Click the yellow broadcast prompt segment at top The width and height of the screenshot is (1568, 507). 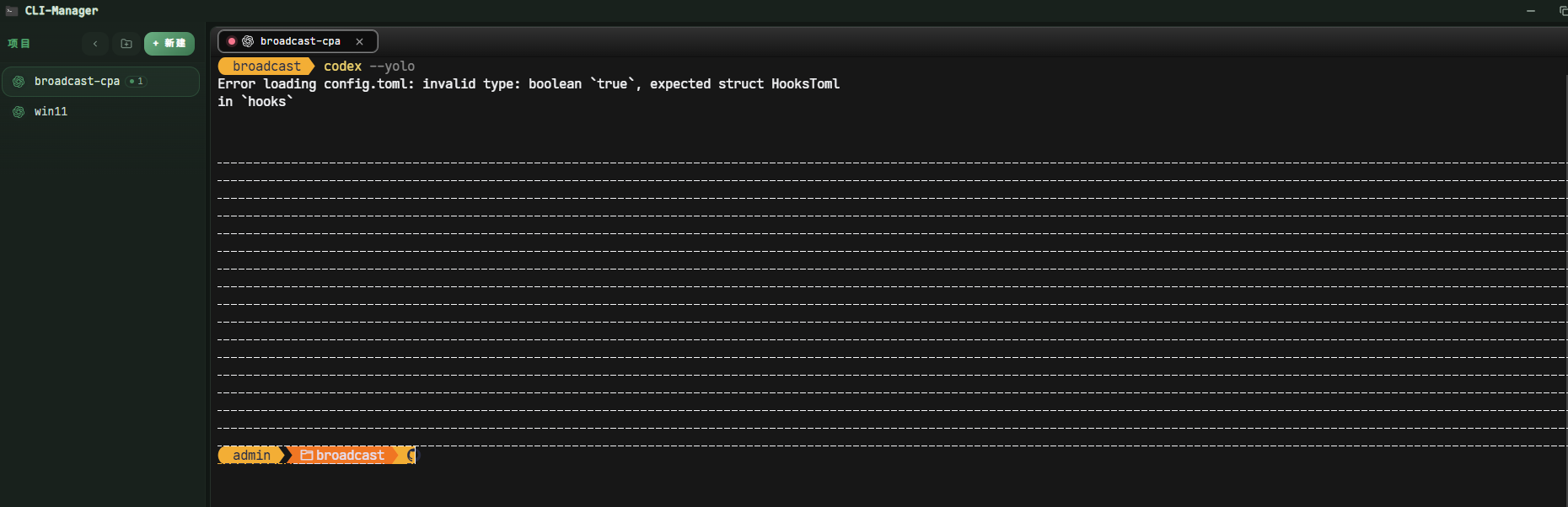(266, 67)
